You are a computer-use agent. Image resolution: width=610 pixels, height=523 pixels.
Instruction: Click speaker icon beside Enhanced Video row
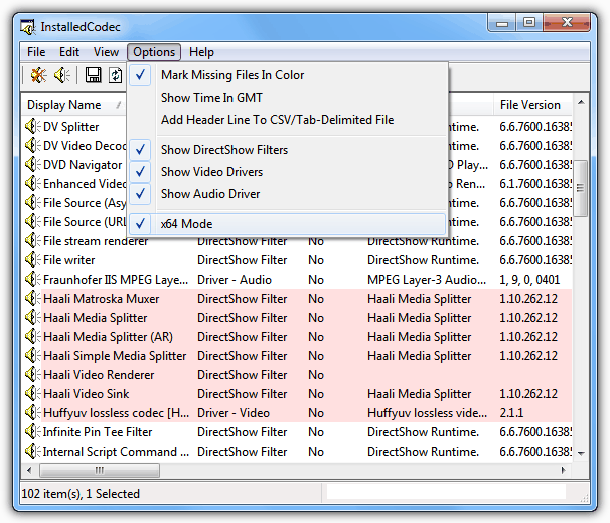coord(32,183)
